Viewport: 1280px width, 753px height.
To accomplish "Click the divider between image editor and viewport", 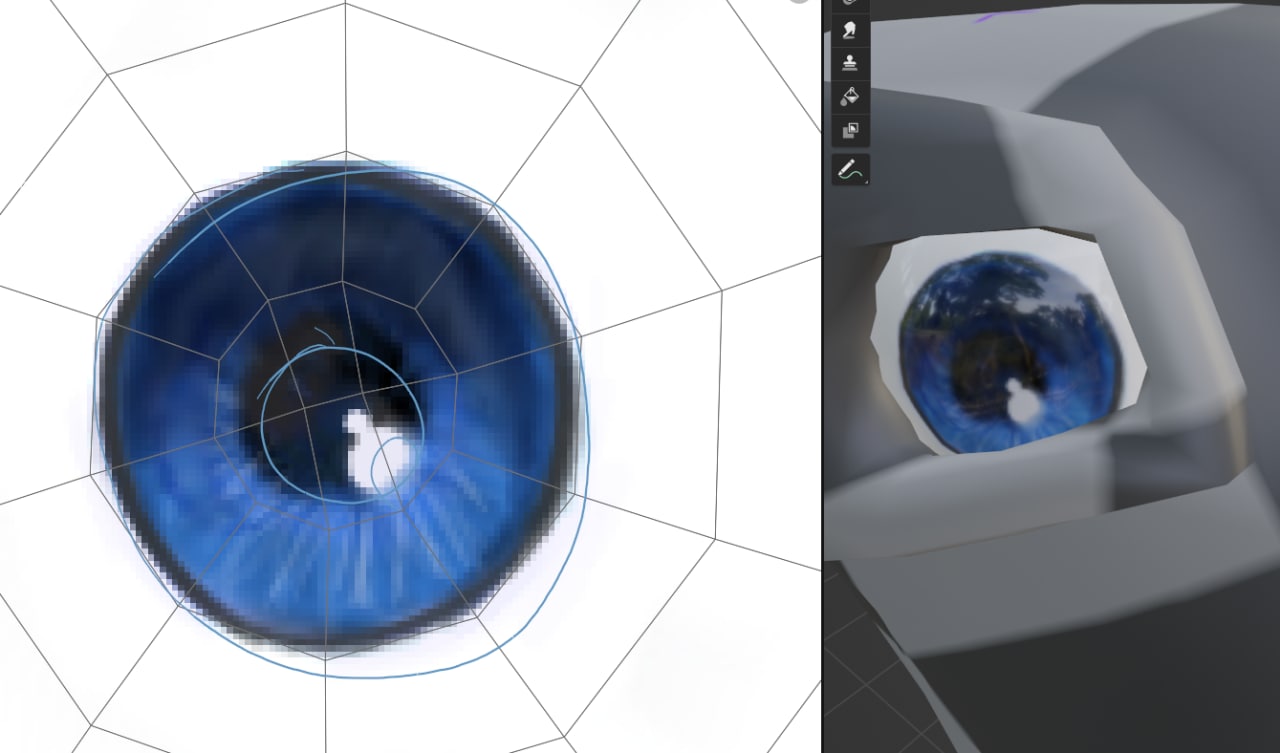I will click(x=822, y=400).
